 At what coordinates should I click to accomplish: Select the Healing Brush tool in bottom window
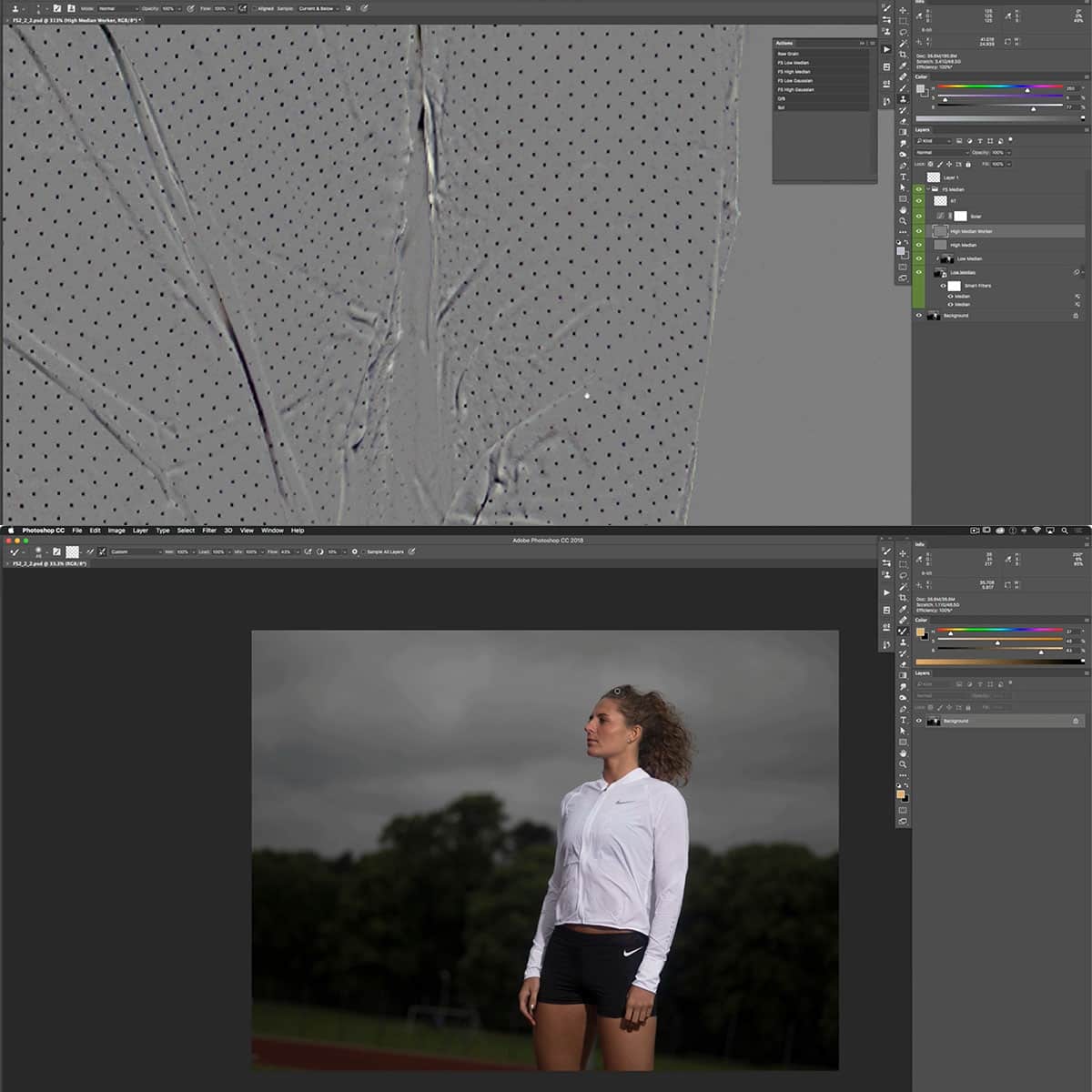(903, 620)
